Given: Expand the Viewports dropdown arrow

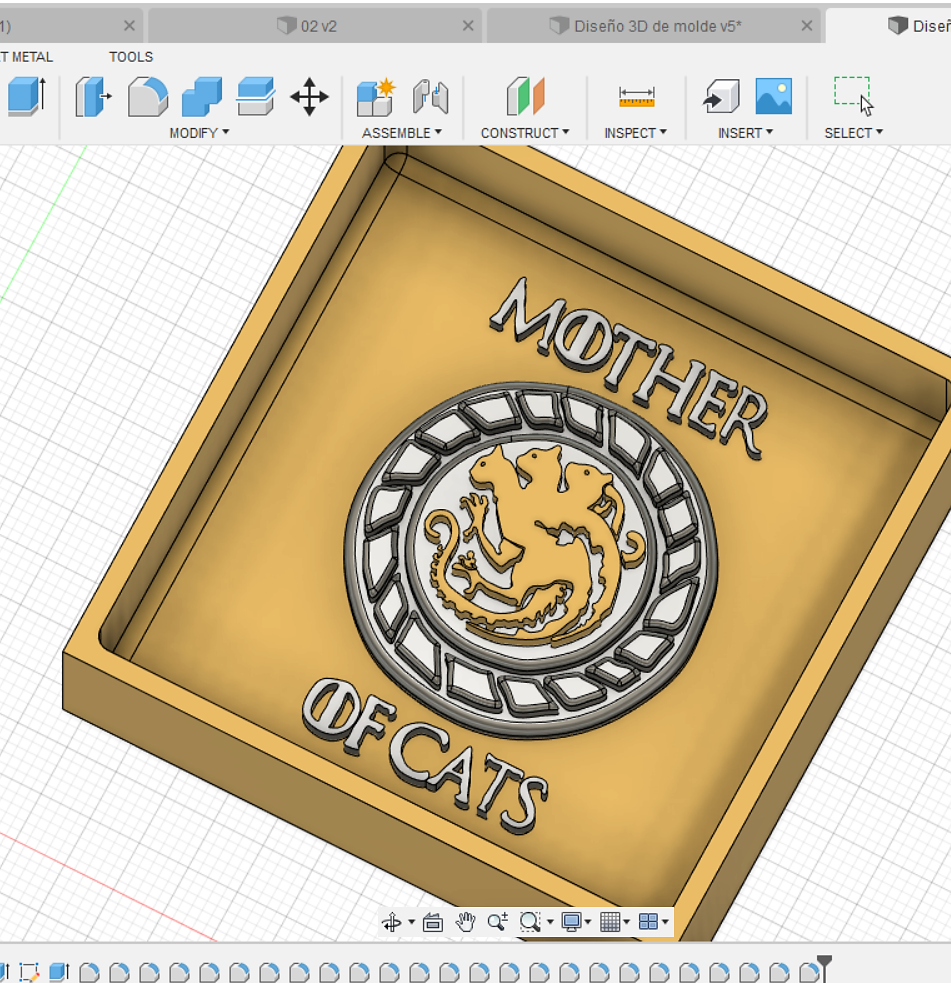Looking at the screenshot, I should tap(665, 922).
